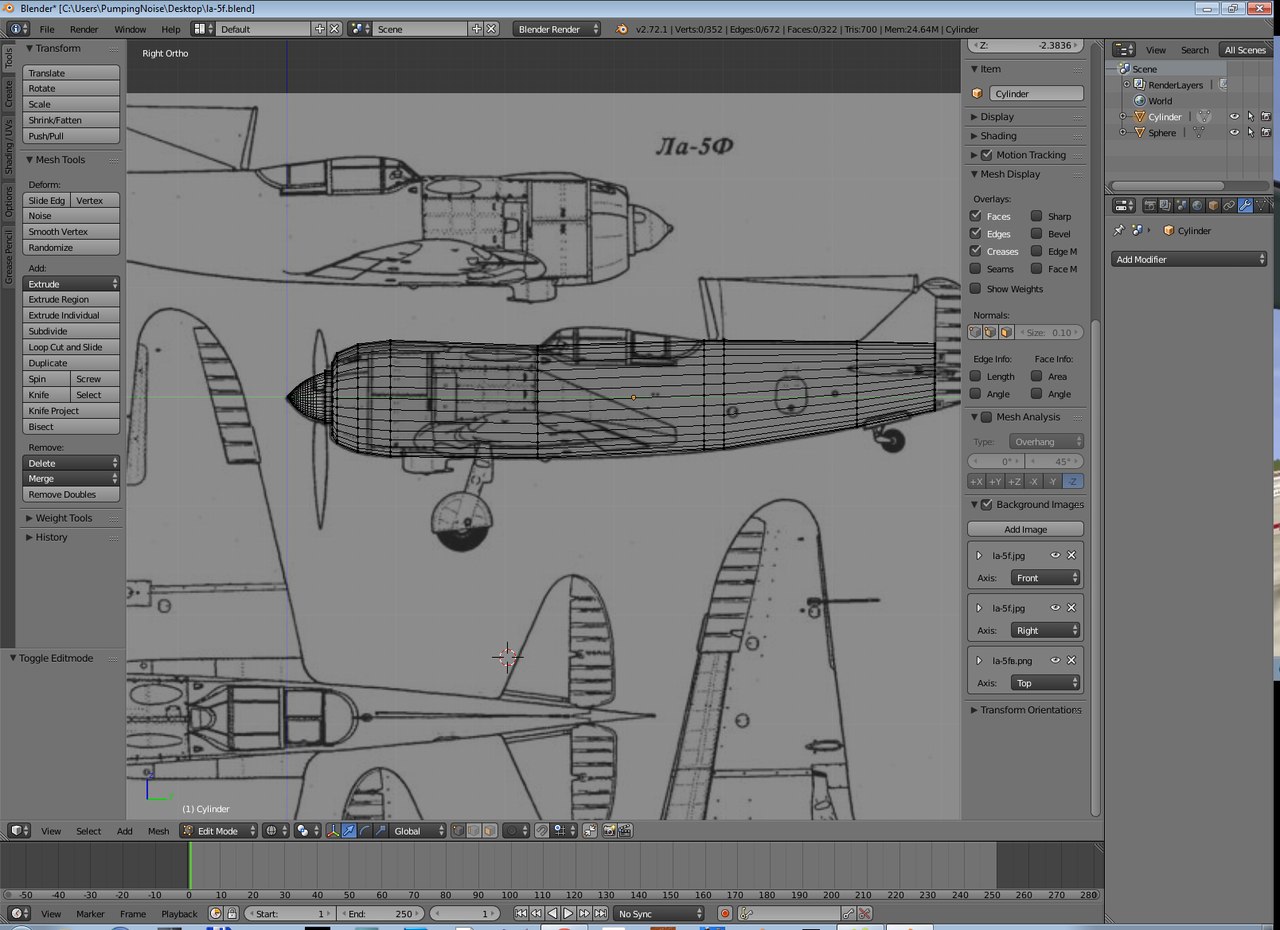This screenshot has width=1280, height=930.
Task: Open the Edit Mode selector dropdown
Action: (x=219, y=831)
